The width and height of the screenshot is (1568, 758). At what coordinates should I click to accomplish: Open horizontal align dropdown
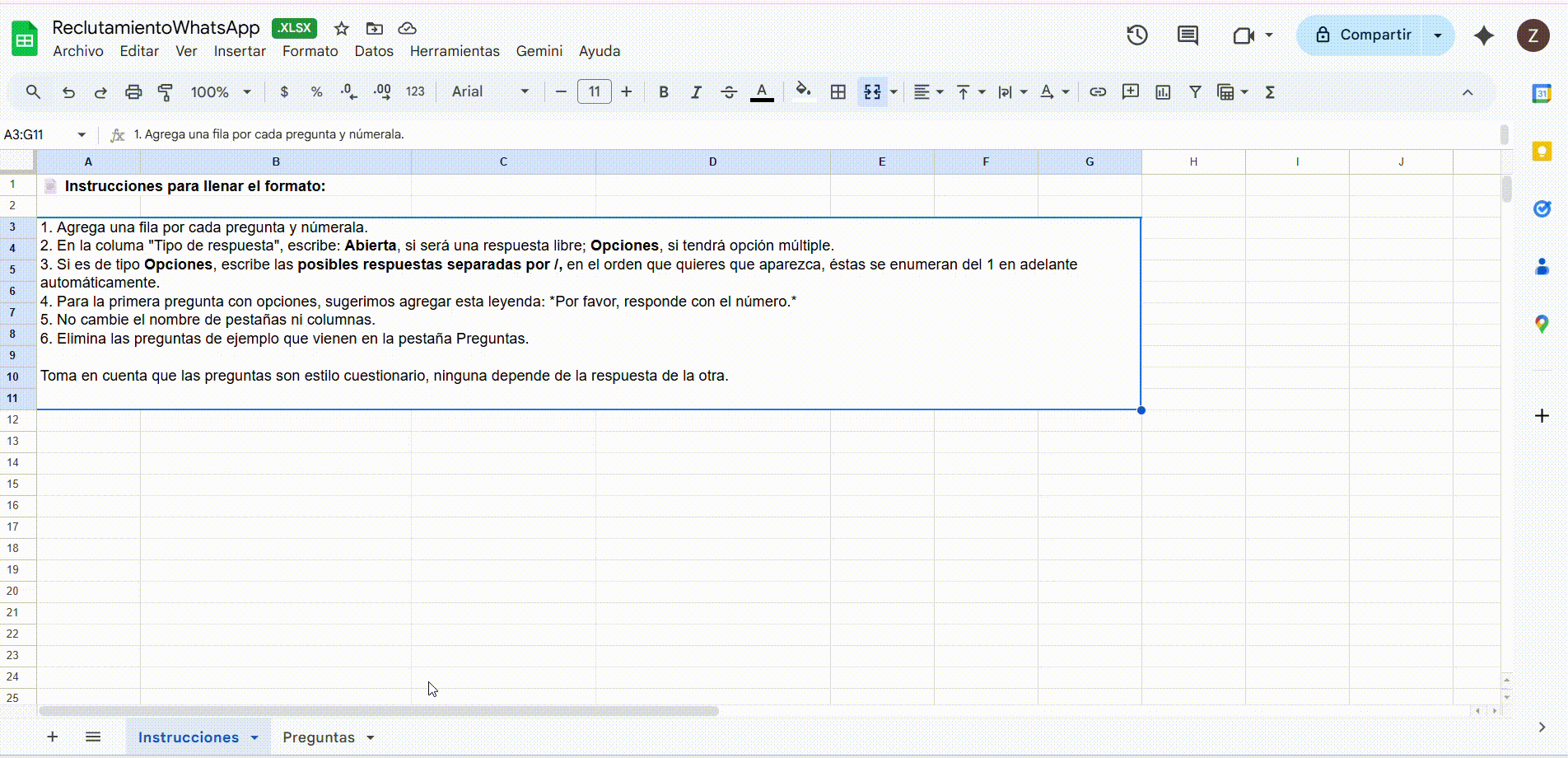point(928,92)
